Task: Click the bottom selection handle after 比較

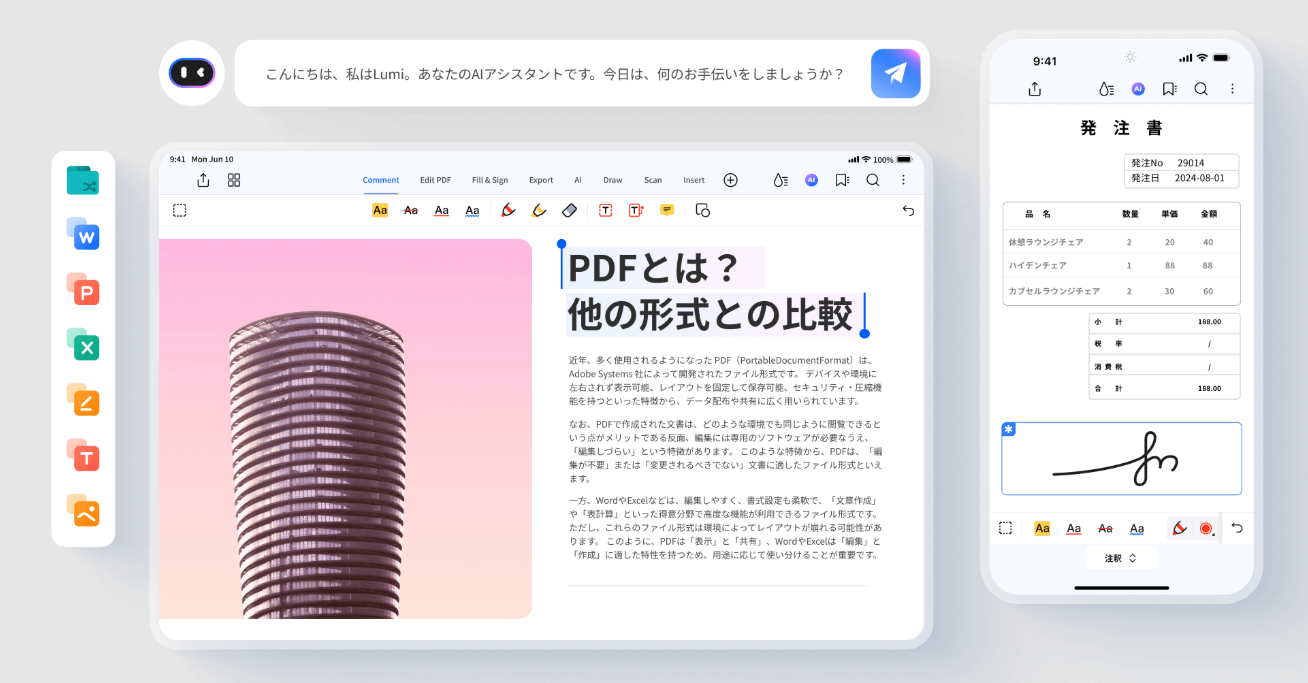Action: coord(864,333)
